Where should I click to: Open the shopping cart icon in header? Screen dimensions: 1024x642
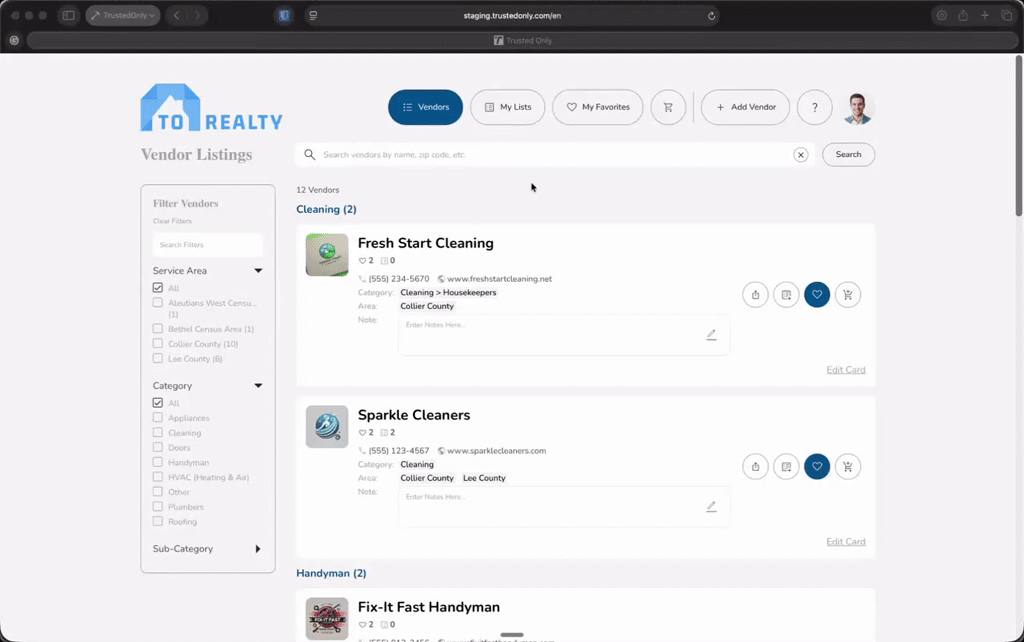(x=668, y=107)
